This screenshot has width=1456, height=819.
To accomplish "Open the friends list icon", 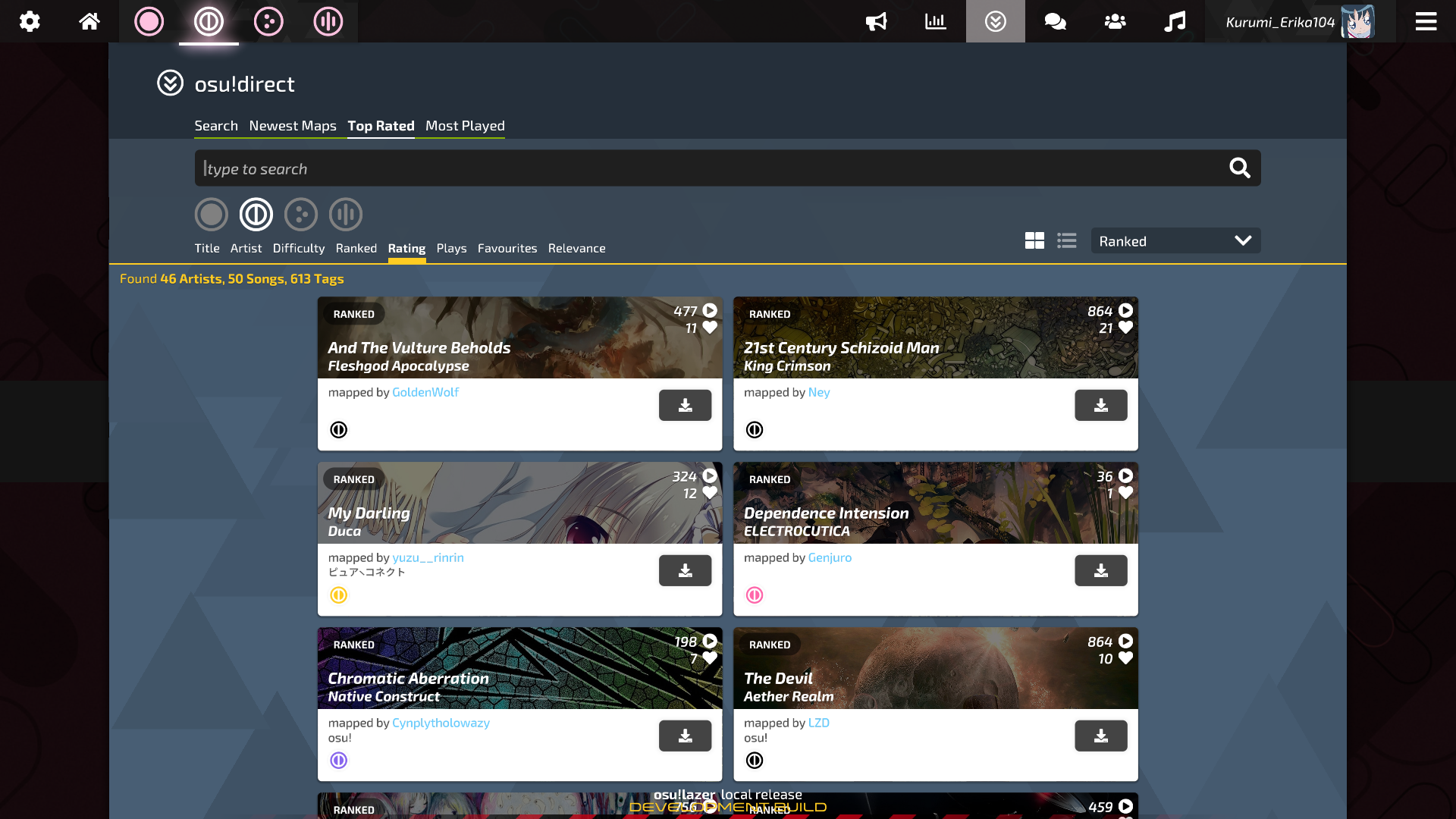I will (1114, 21).
